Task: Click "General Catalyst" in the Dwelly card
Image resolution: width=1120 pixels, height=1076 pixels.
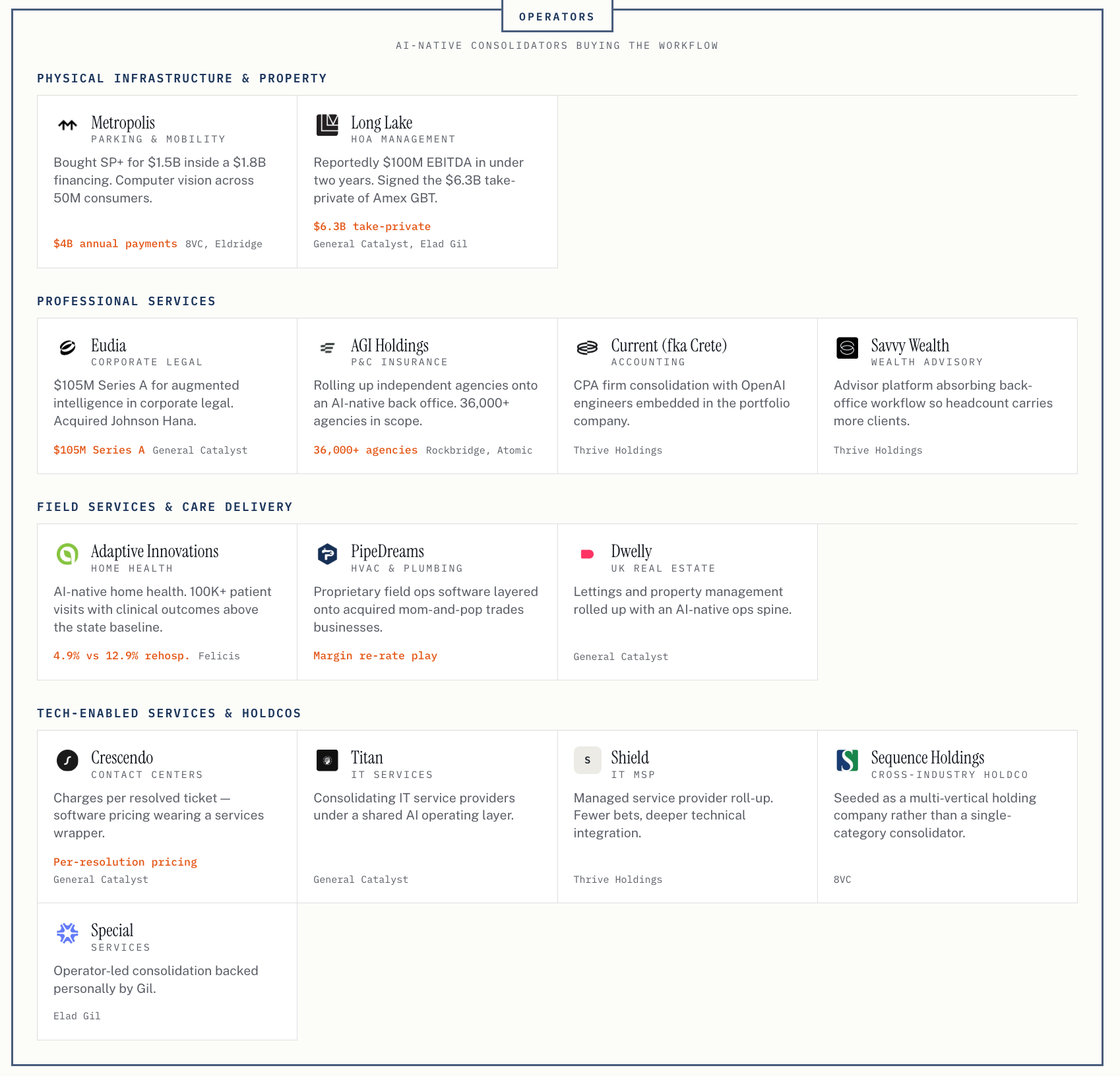Action: click(x=621, y=657)
